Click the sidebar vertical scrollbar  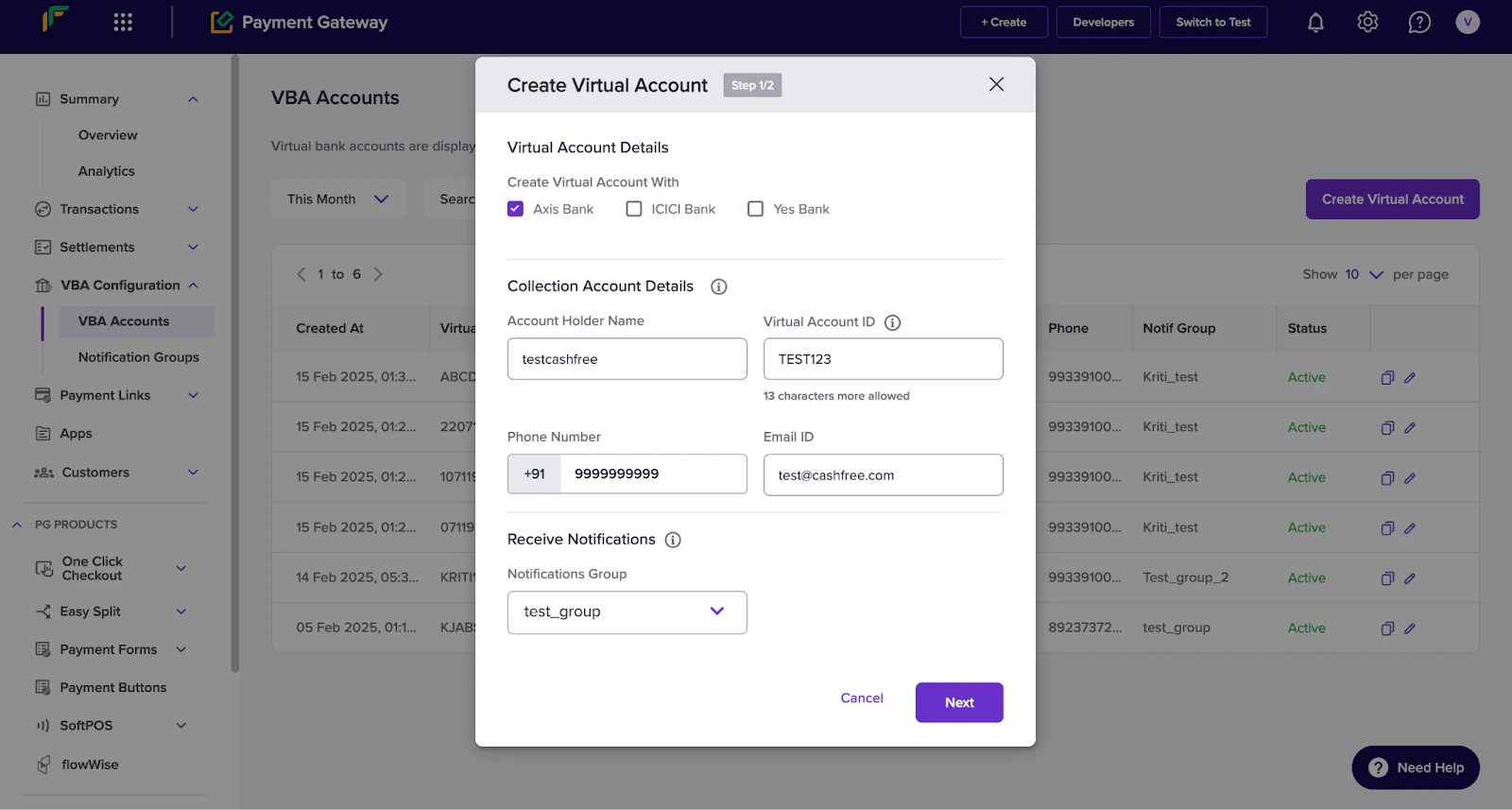click(x=235, y=364)
